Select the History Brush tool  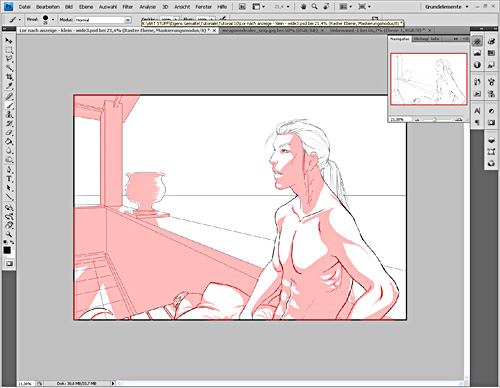(x=9, y=124)
